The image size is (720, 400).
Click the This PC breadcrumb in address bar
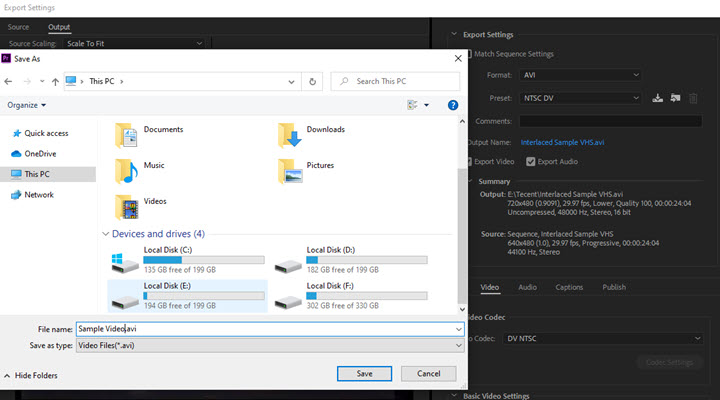coord(101,81)
